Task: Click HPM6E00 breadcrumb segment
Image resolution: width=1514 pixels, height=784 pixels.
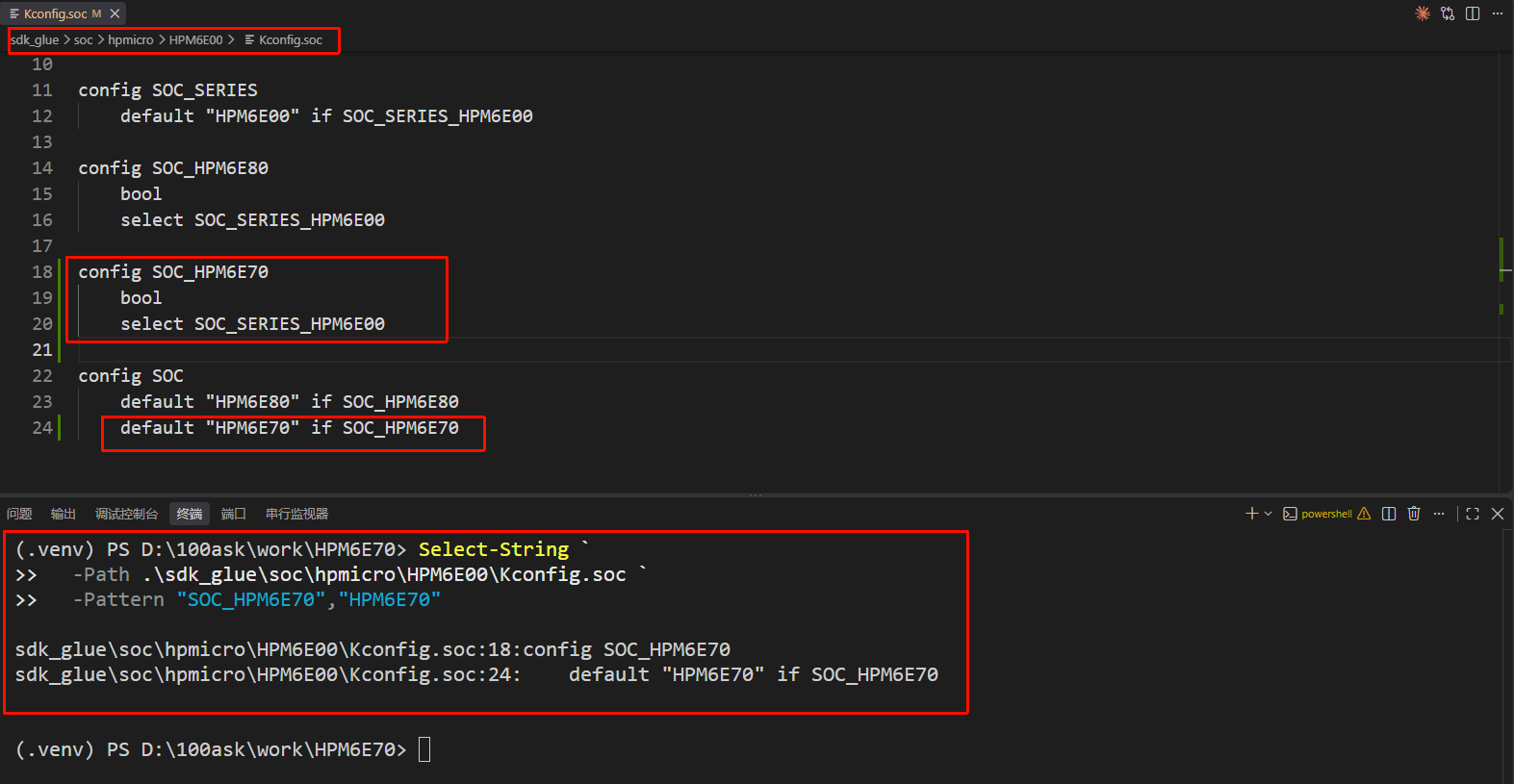Action: coord(195,39)
